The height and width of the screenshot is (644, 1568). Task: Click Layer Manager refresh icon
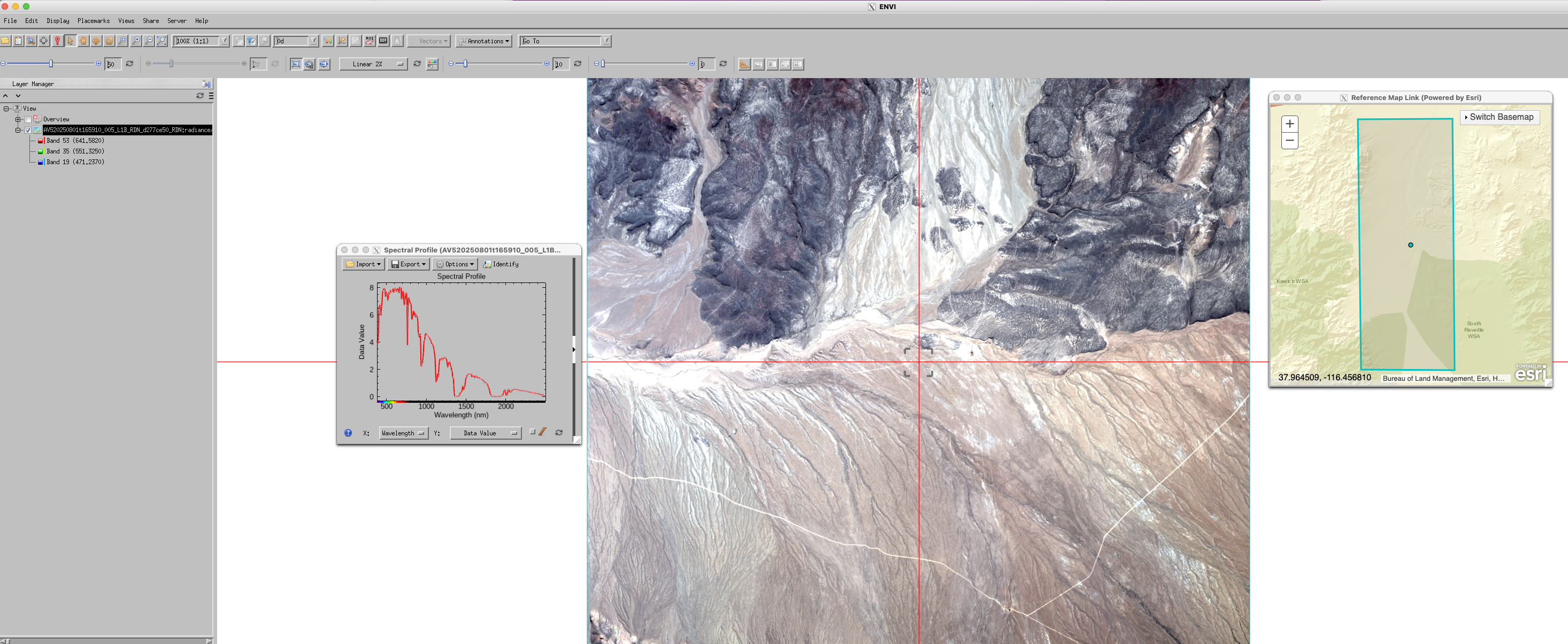[199, 96]
